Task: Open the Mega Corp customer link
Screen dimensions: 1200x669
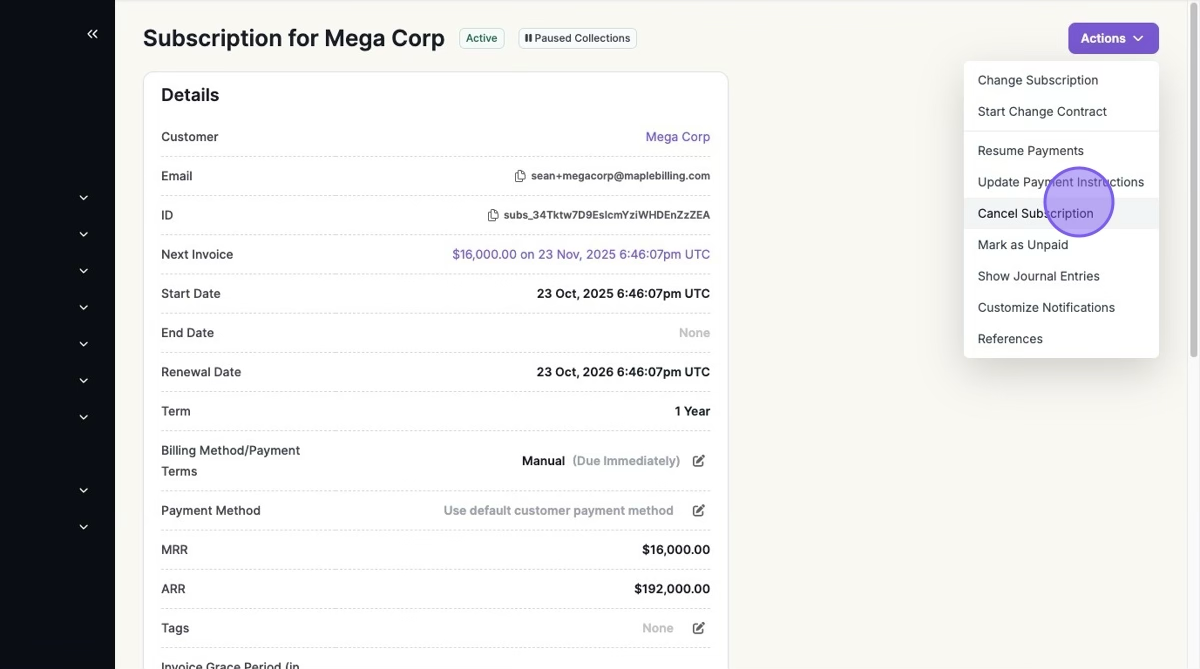Action: [677, 137]
